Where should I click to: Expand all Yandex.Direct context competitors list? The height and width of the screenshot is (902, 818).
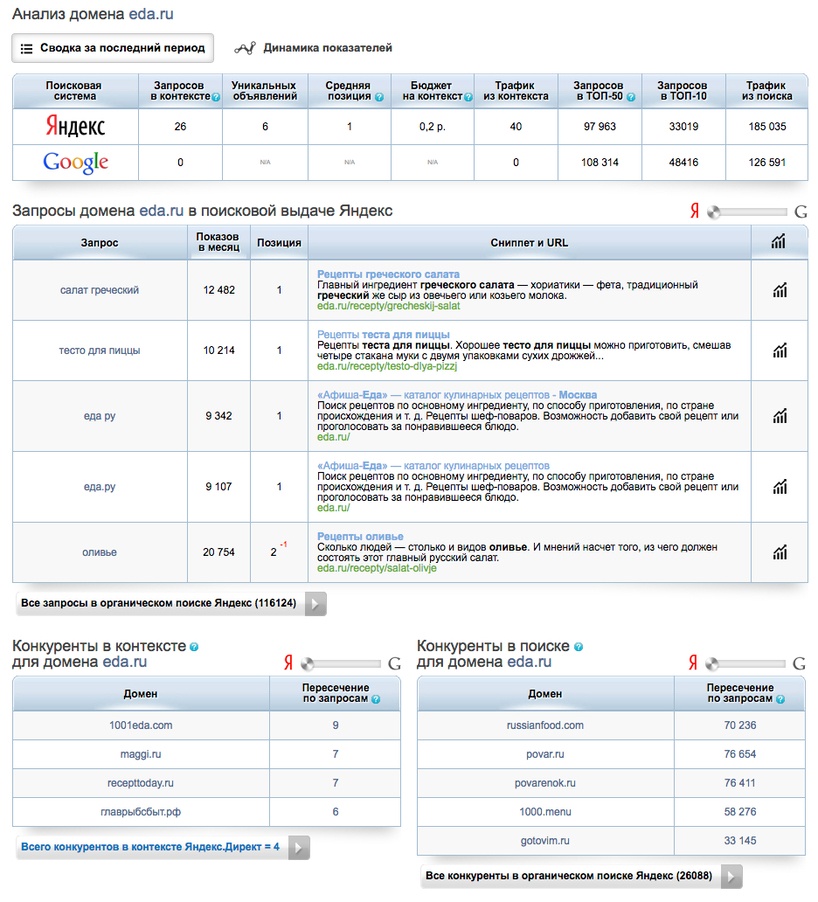pos(162,848)
